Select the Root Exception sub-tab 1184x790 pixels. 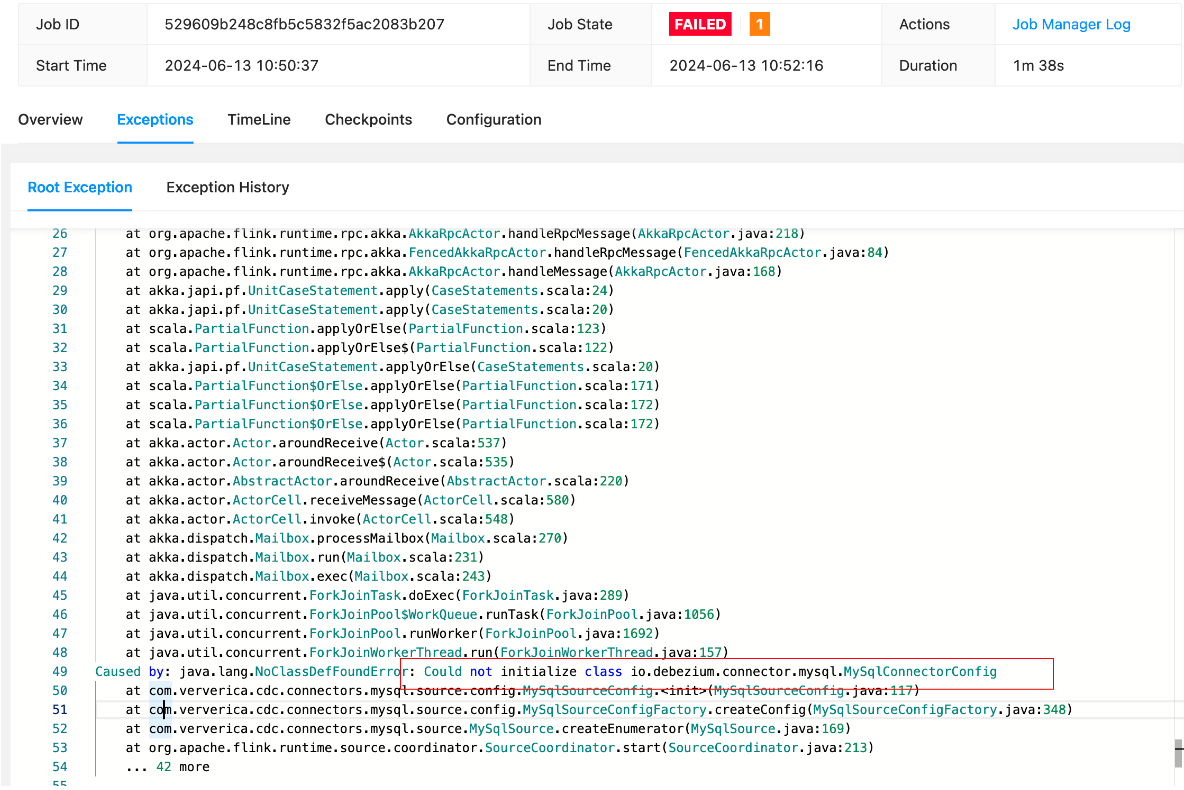(80, 187)
